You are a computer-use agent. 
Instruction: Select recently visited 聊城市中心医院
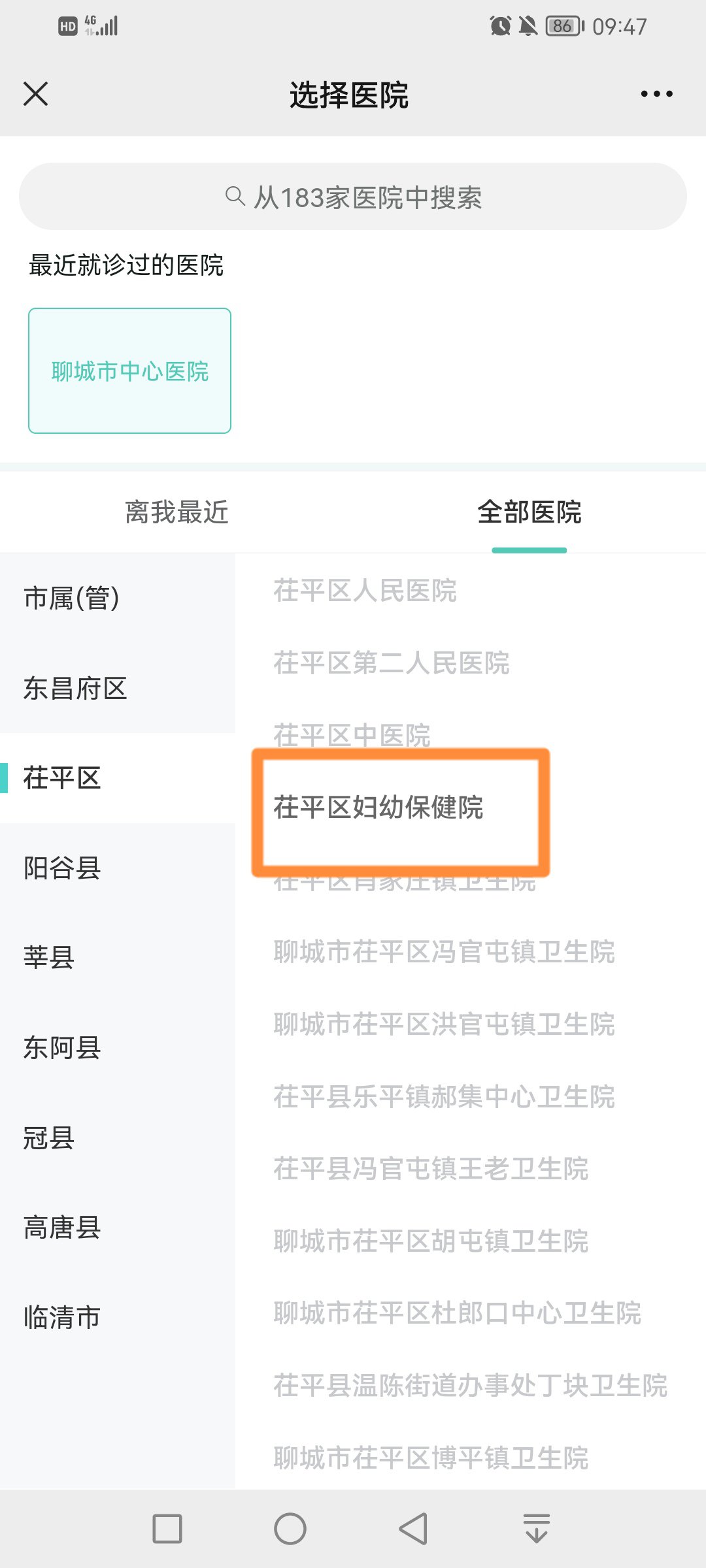pos(129,370)
